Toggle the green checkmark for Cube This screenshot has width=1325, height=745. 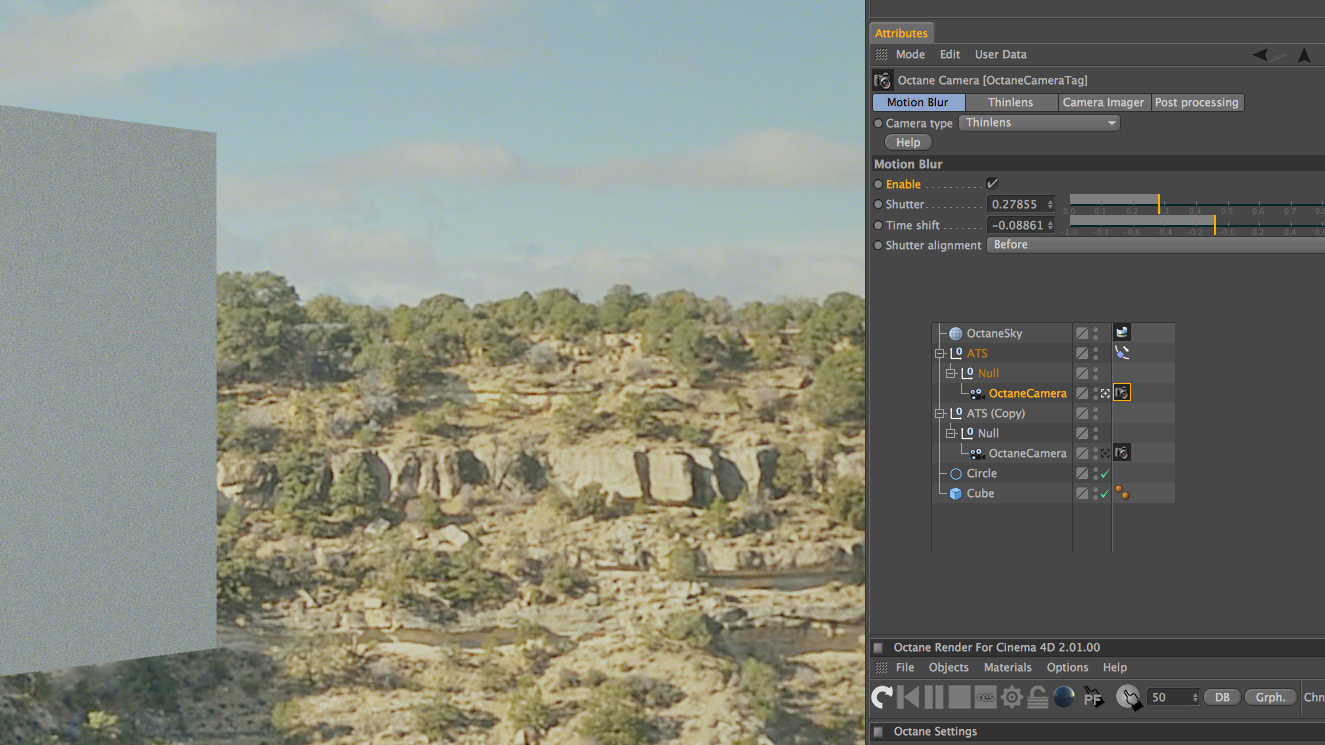click(1105, 494)
